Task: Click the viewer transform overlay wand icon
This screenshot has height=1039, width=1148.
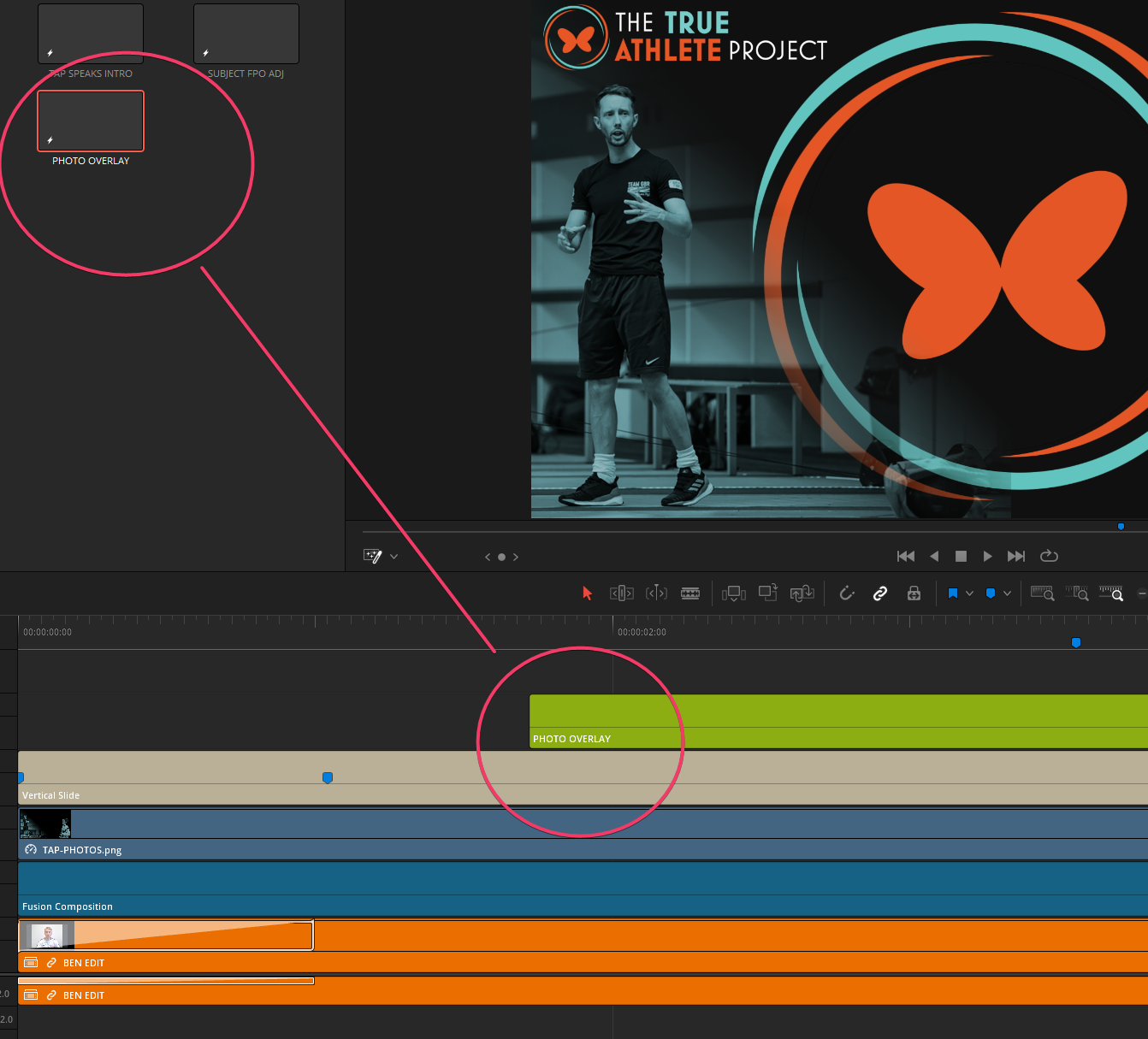Action: 373,556
